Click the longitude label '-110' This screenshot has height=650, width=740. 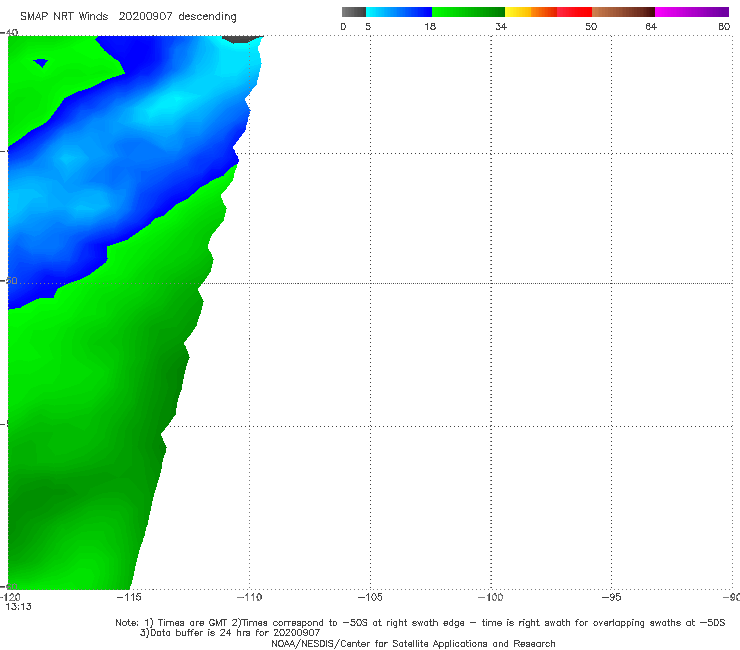(x=249, y=597)
